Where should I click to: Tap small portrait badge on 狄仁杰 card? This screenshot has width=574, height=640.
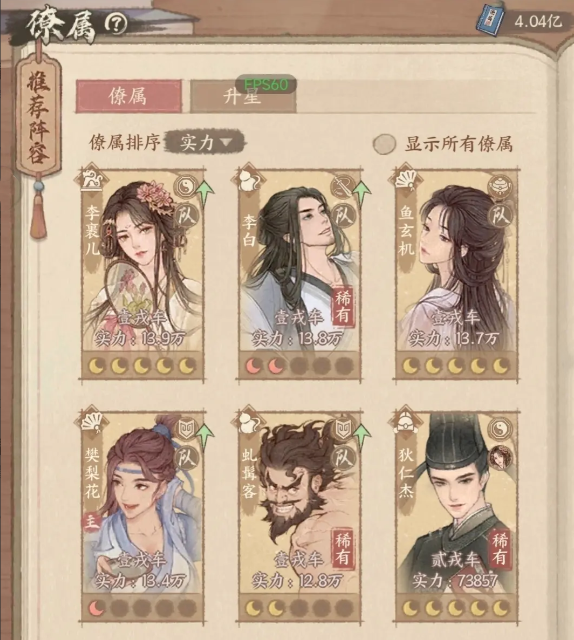[x=501, y=456]
